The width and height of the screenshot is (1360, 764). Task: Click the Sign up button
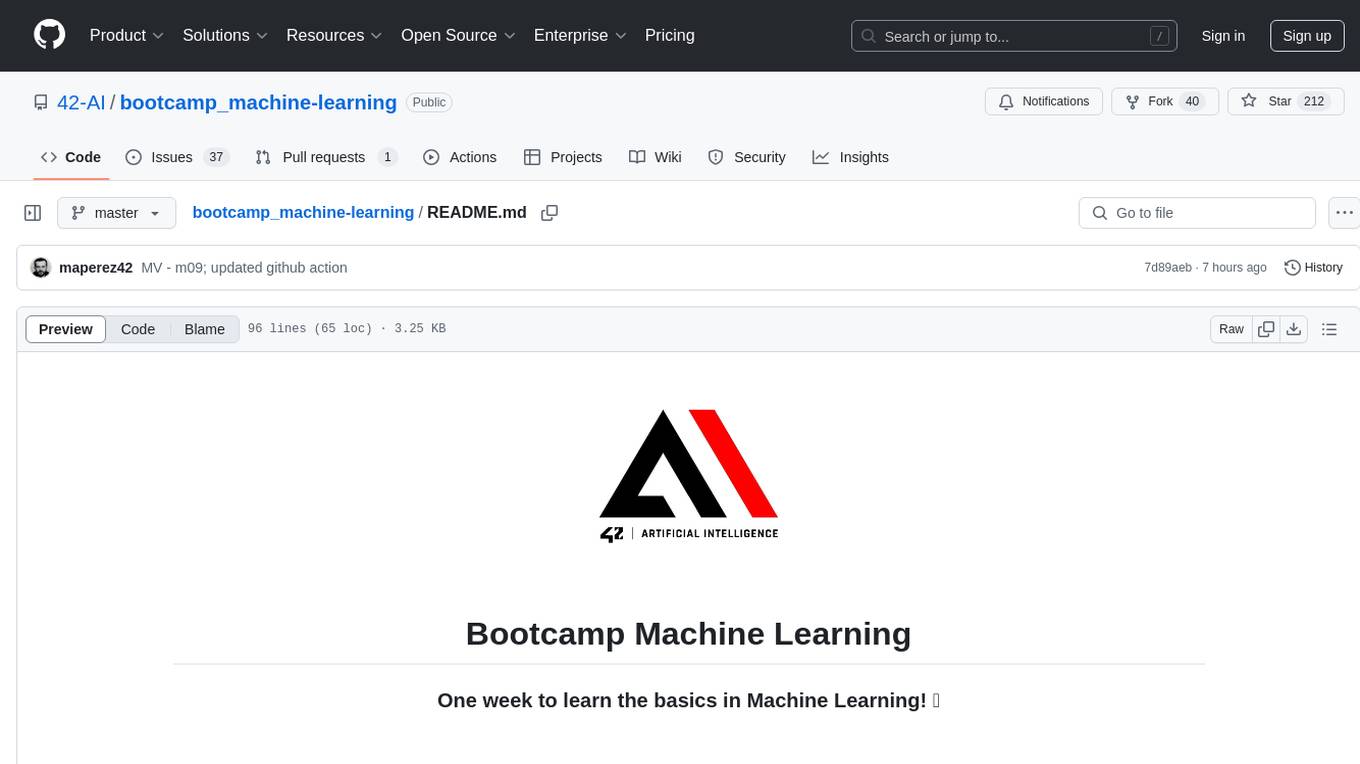tap(1307, 36)
